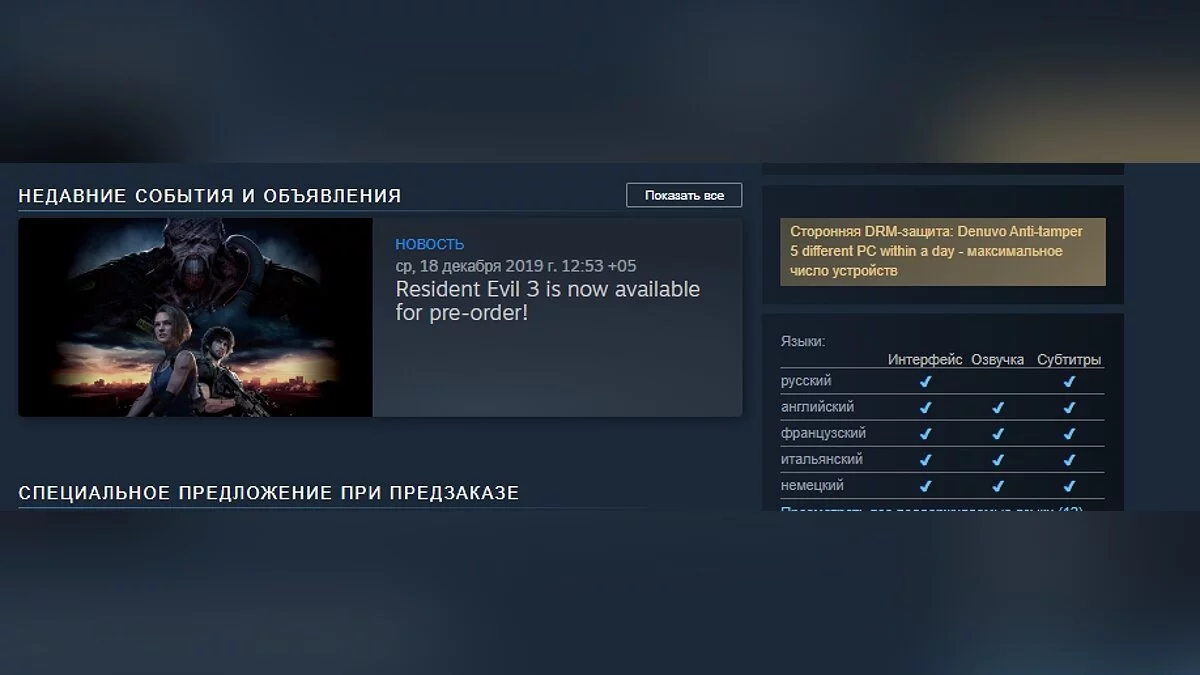The image size is (1200, 675).
Task: Click the русский language row
Action: click(x=942, y=381)
